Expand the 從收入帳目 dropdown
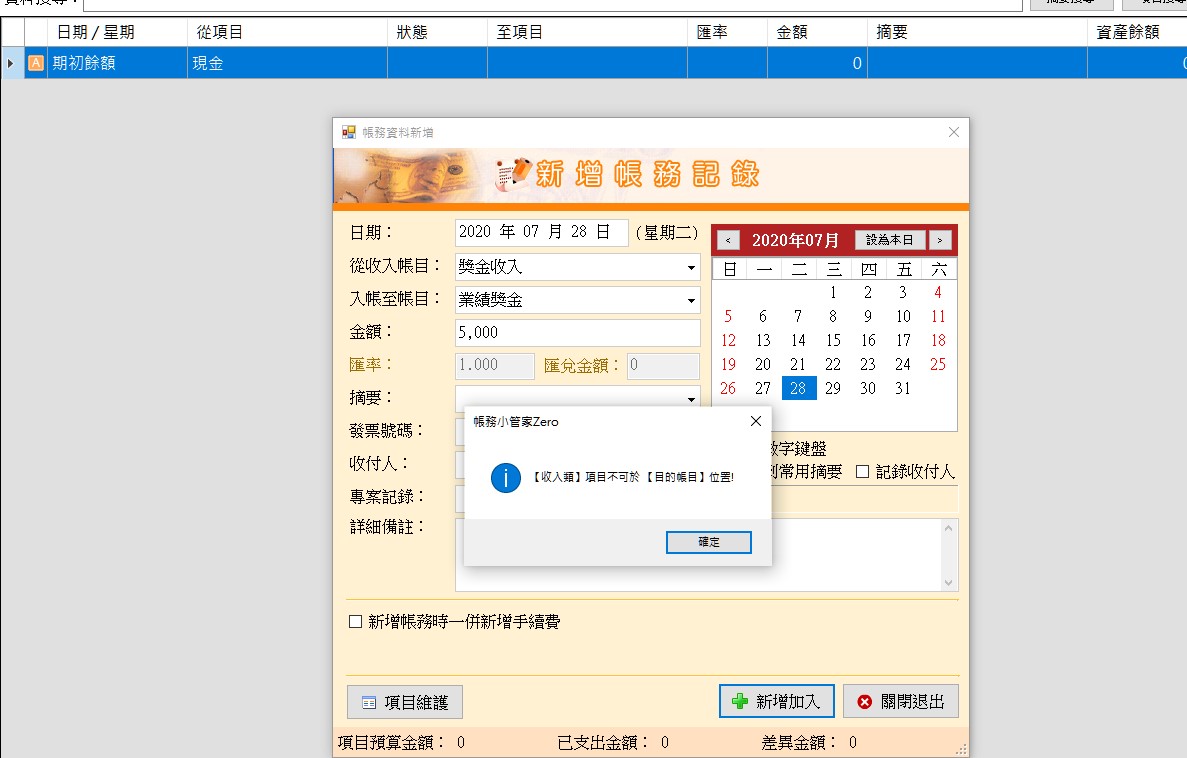Image resolution: width=1187 pixels, height=758 pixels. (x=691, y=268)
